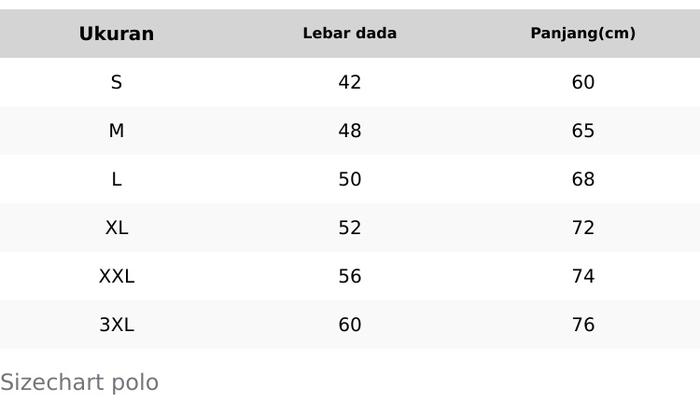
Task: Select the S size cell
Action: pyautogui.click(x=116, y=82)
